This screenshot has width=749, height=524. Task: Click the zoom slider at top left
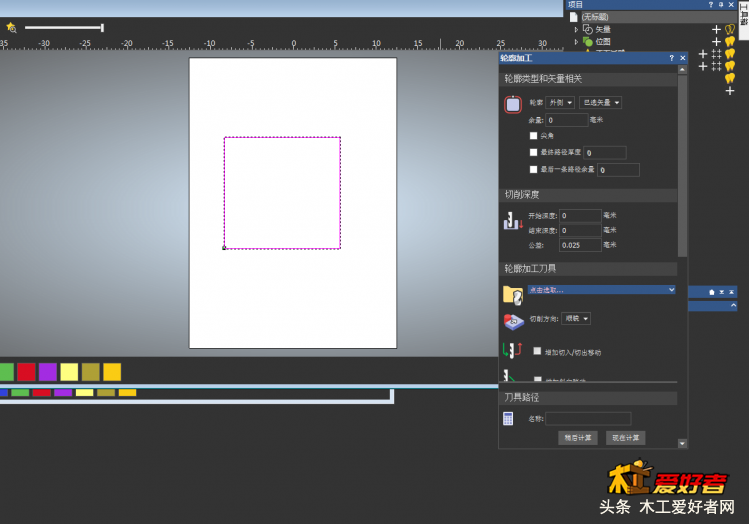pyautogui.click(x=64, y=28)
